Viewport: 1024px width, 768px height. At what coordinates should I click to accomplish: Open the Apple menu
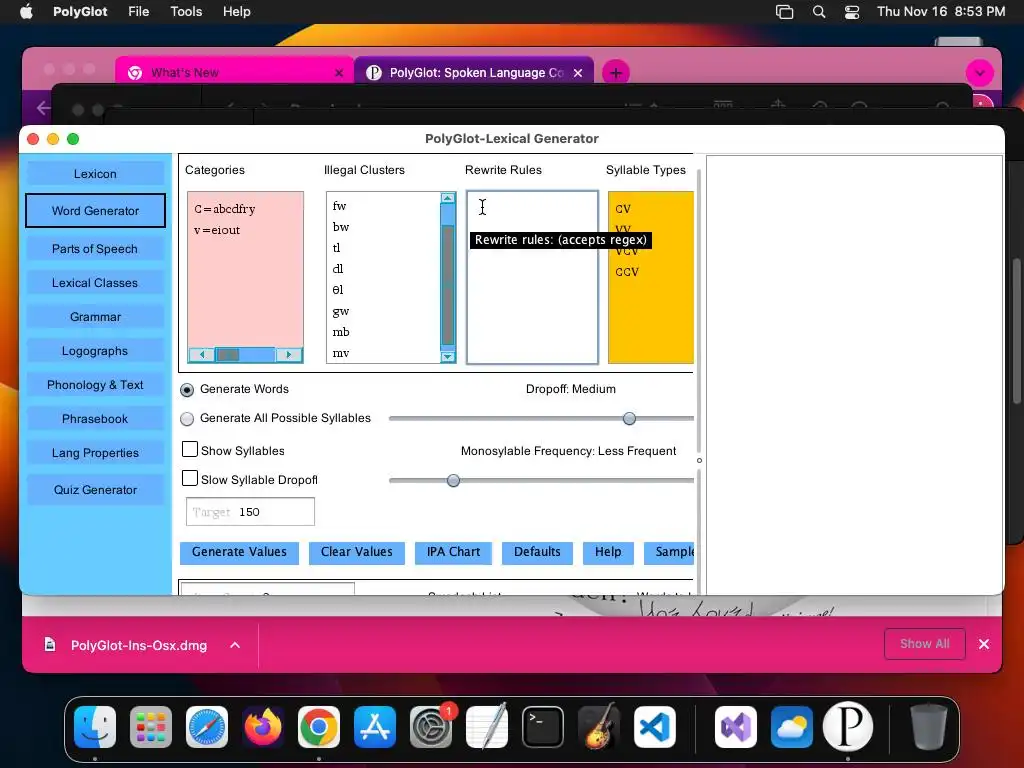pyautogui.click(x=26, y=12)
